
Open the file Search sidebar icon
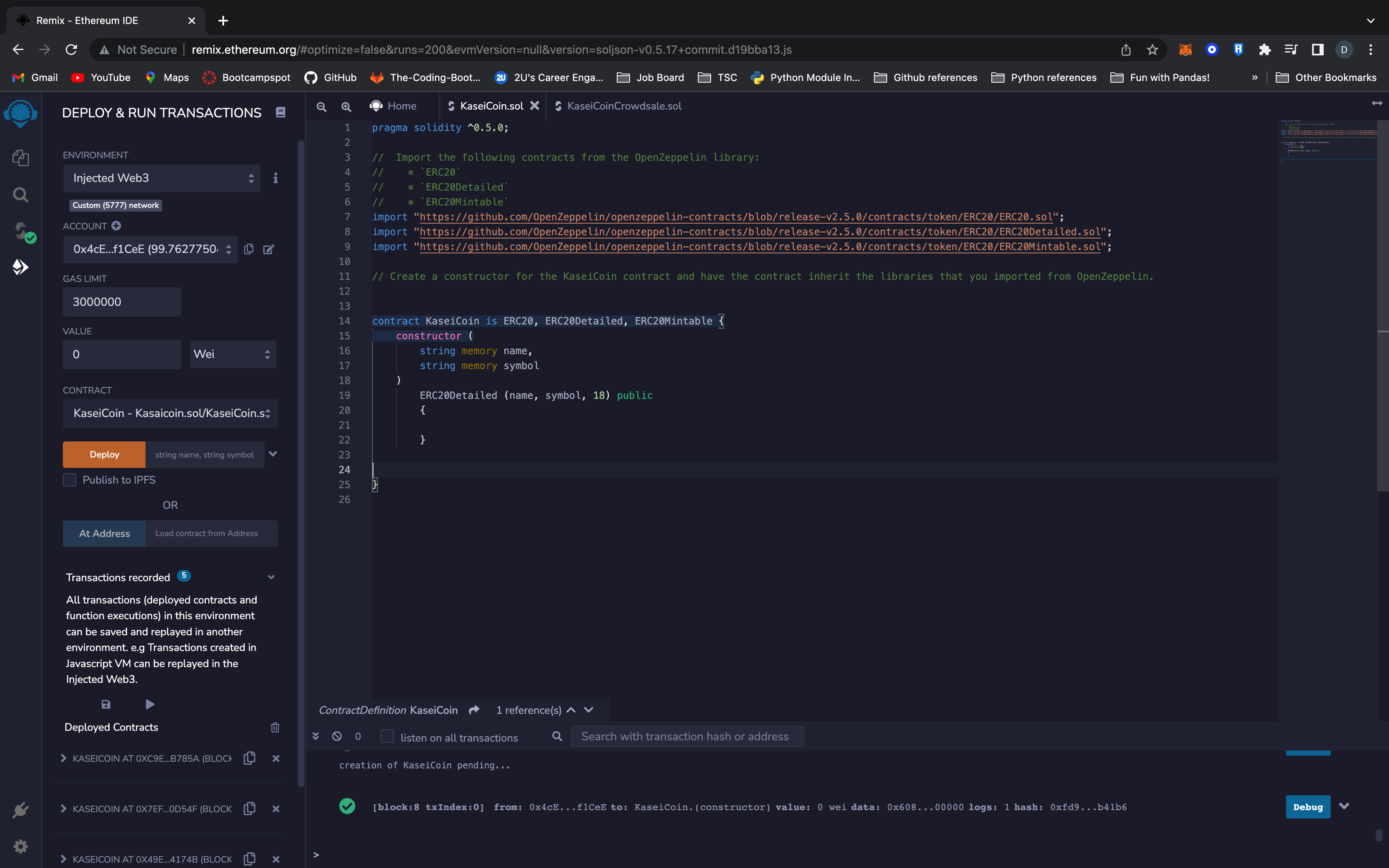[21, 195]
